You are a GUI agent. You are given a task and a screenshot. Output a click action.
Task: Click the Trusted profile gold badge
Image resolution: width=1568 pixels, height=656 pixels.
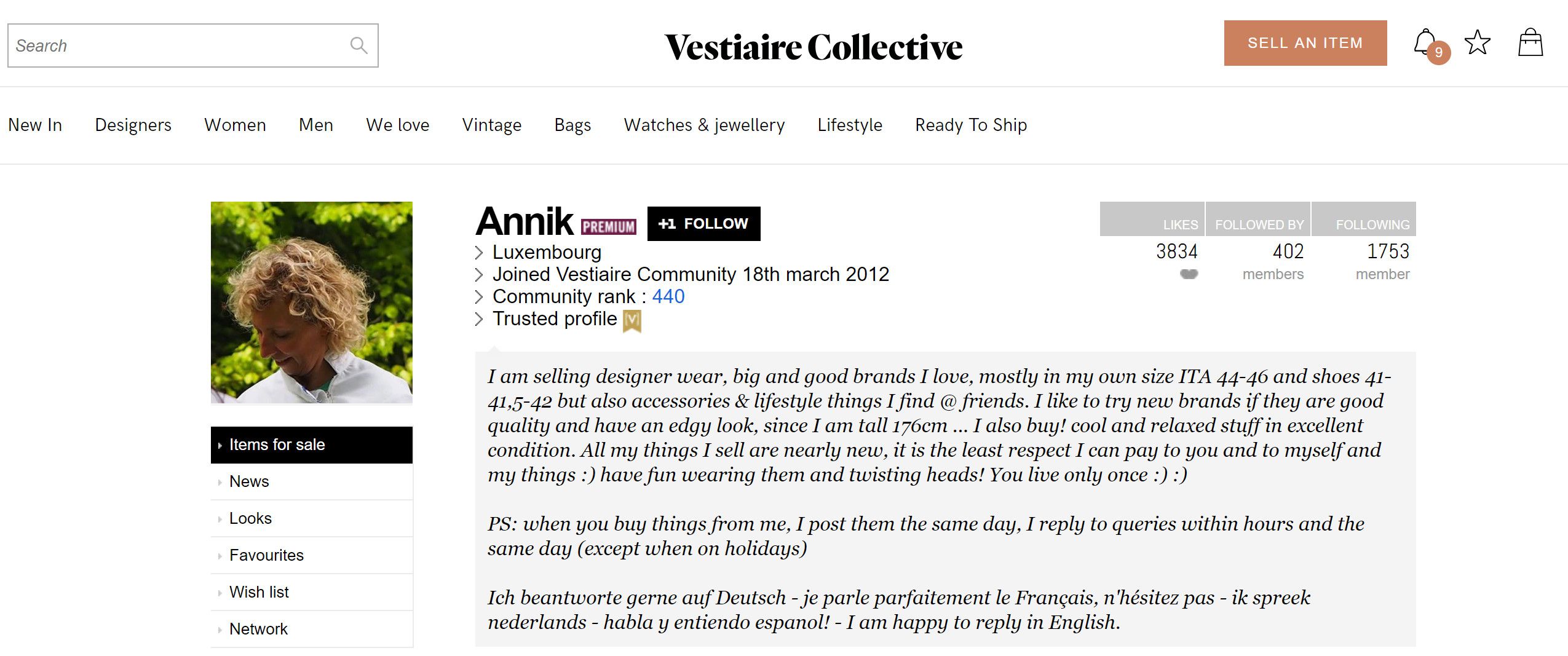[632, 320]
